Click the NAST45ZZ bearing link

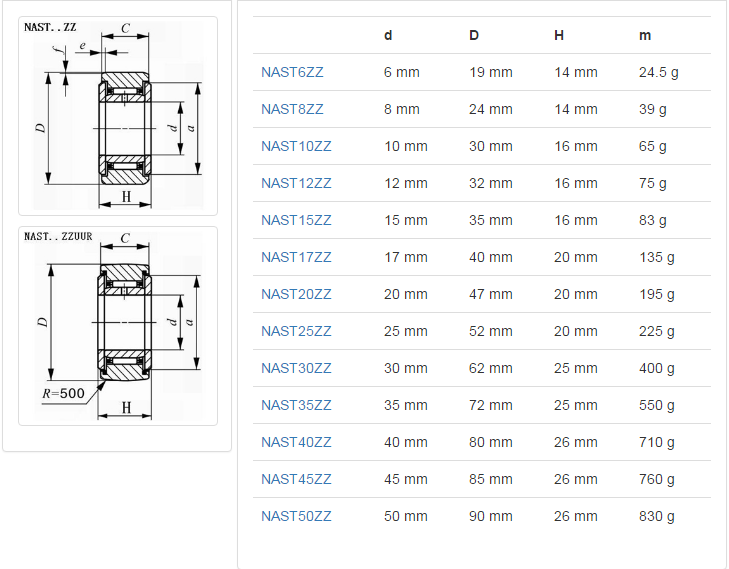[x=296, y=479]
